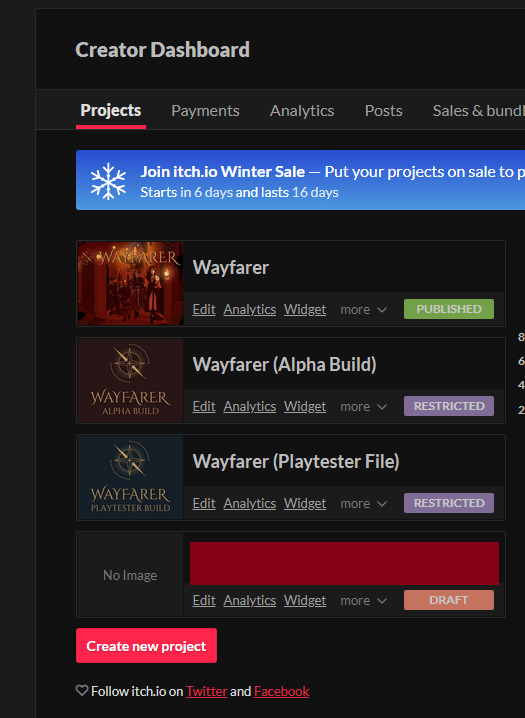525x718 pixels.
Task: Open the Twitter link
Action: point(206,691)
